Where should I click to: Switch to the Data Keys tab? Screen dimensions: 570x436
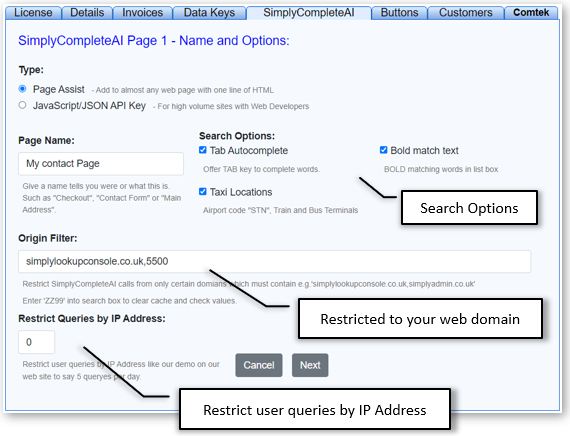(x=209, y=13)
